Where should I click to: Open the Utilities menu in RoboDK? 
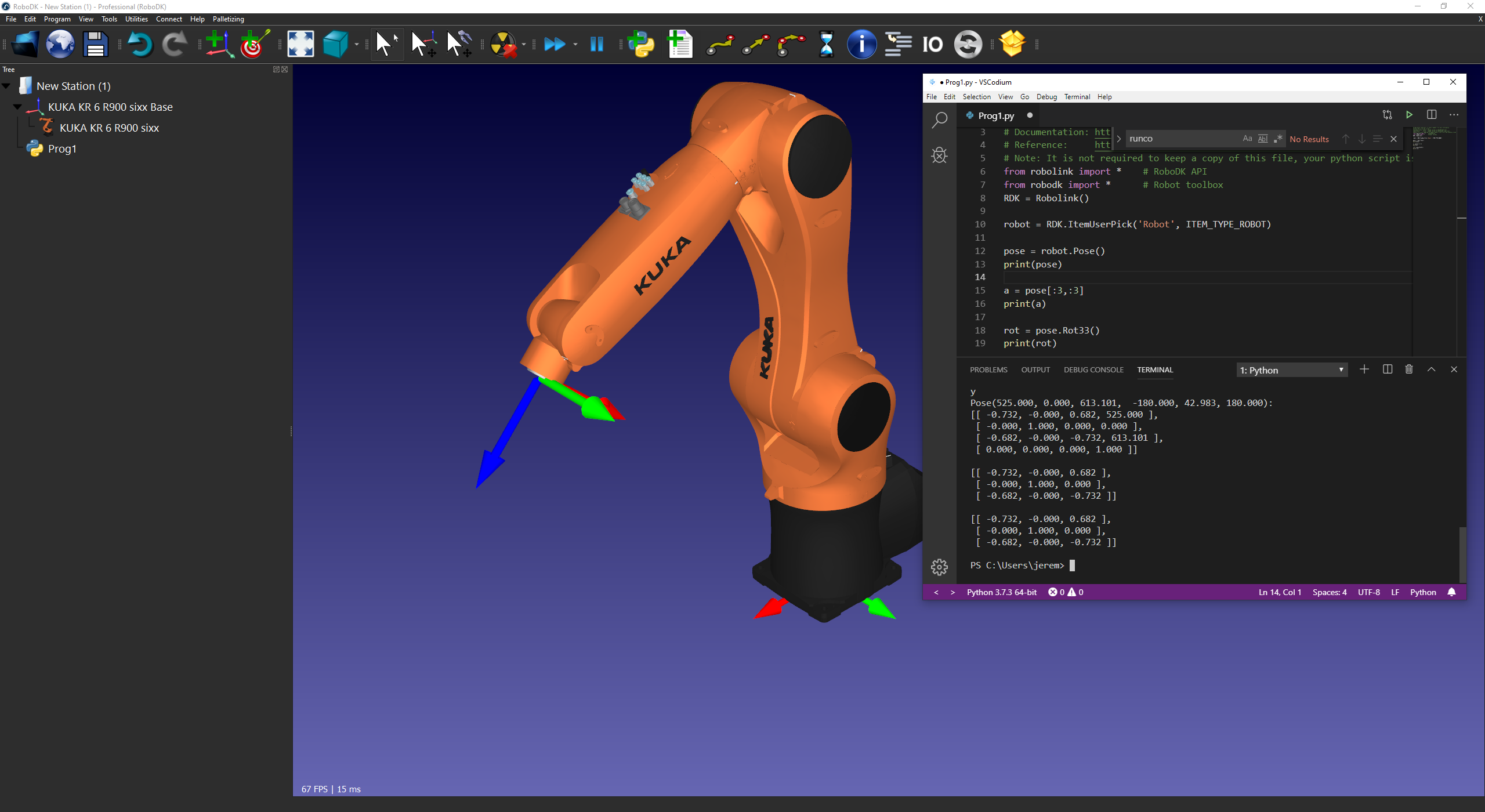(x=136, y=19)
